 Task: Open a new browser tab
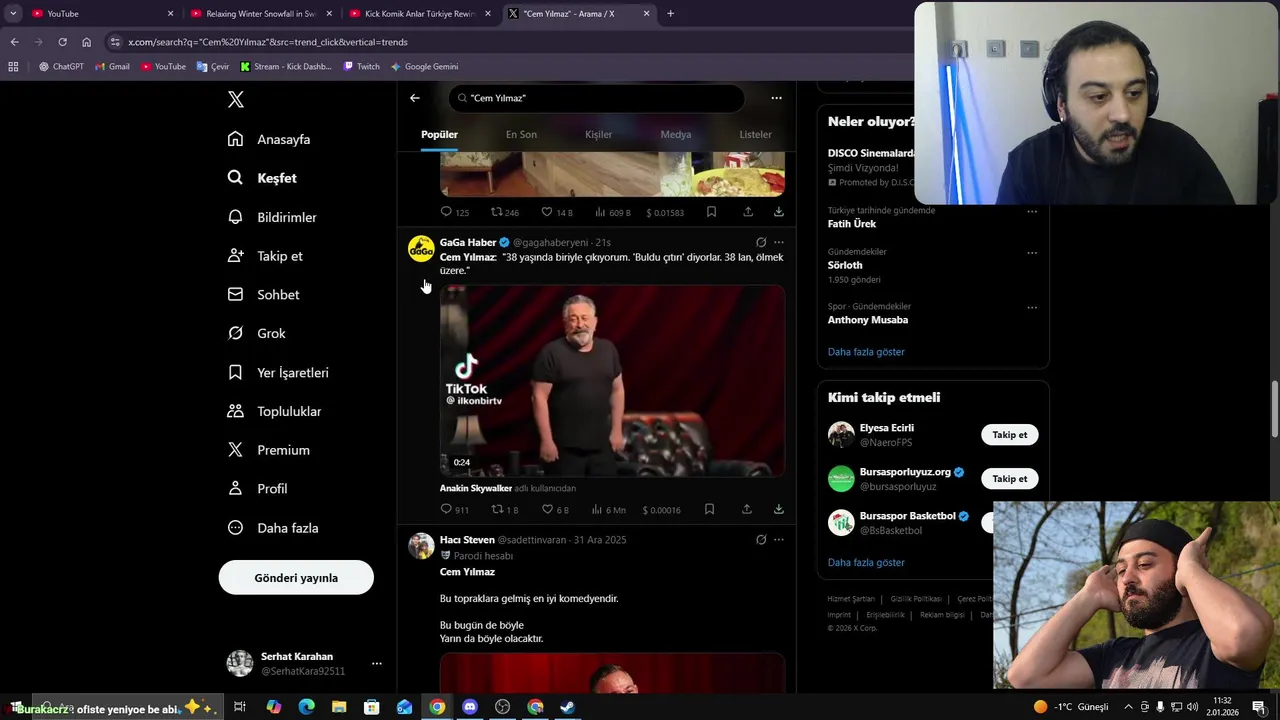point(670,14)
